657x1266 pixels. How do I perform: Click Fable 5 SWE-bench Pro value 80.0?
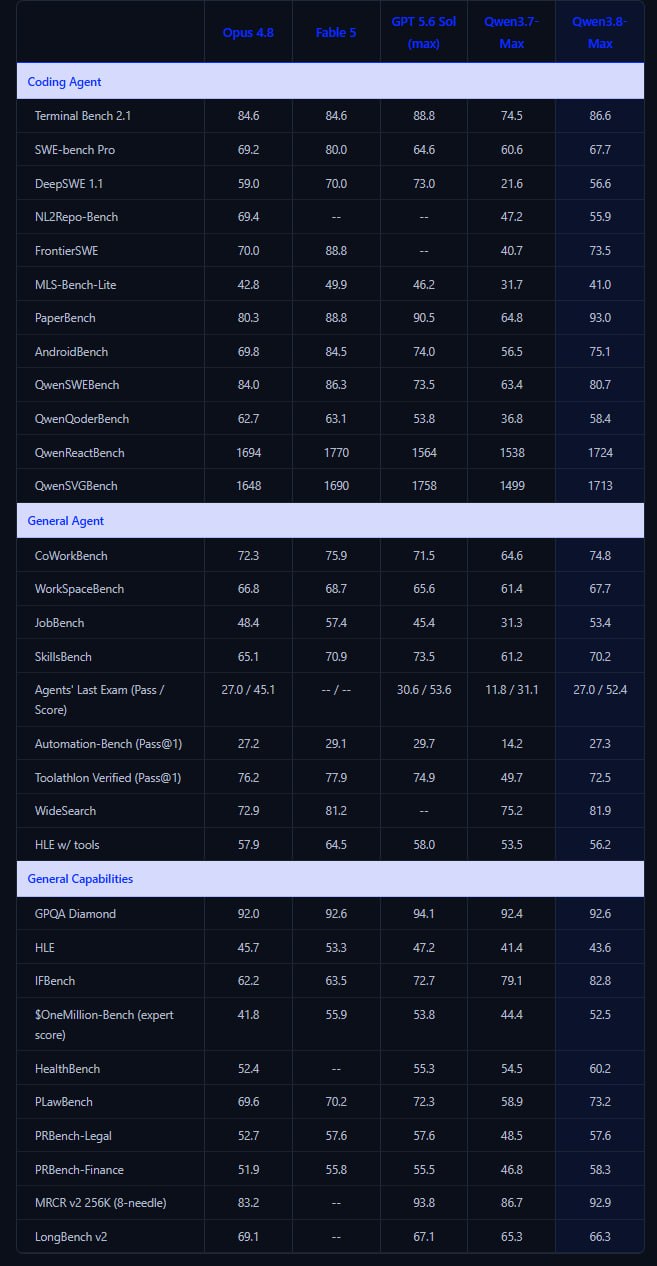click(336, 150)
